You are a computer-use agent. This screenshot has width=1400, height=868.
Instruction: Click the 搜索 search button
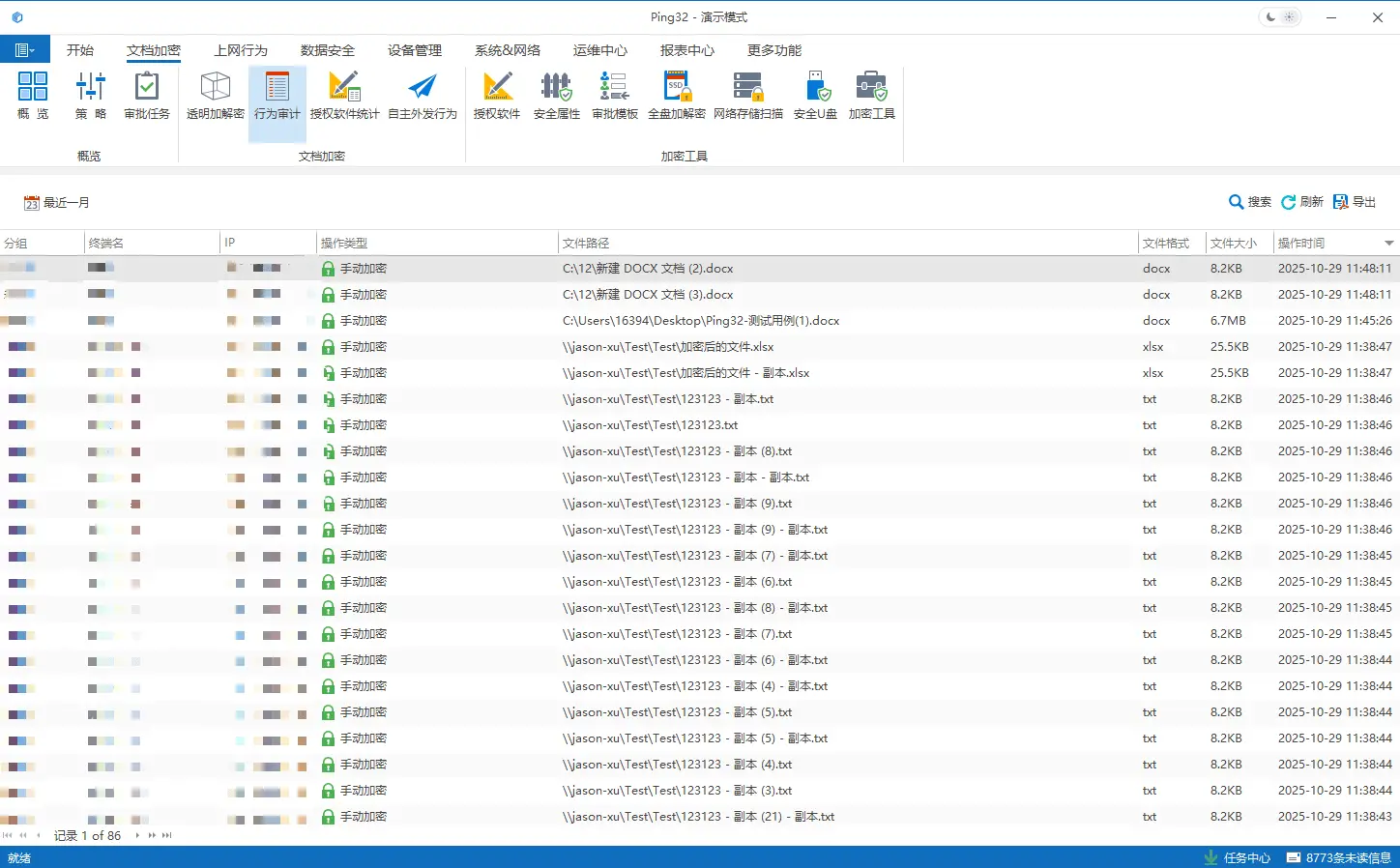point(1250,202)
